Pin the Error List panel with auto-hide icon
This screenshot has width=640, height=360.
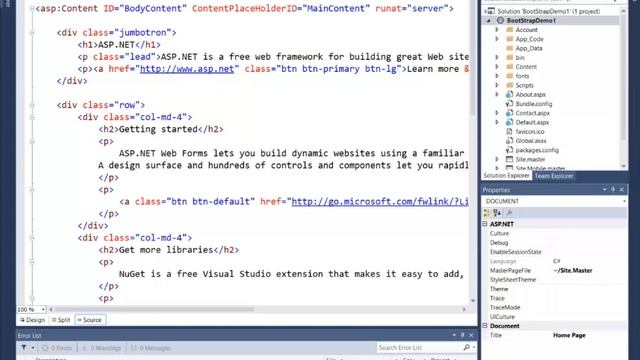coord(462,335)
